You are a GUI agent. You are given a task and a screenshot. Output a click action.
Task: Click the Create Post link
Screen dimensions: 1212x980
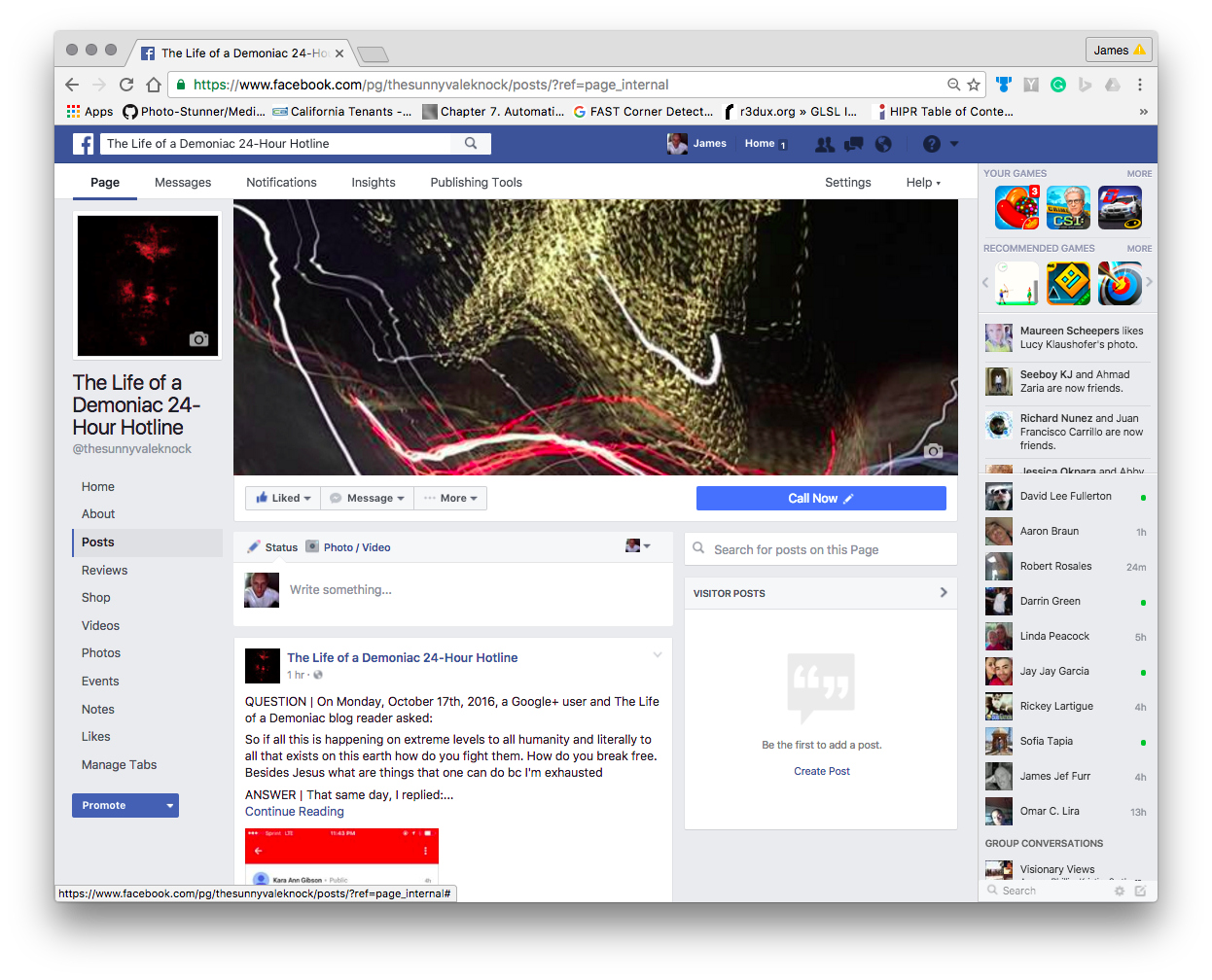tap(822, 771)
